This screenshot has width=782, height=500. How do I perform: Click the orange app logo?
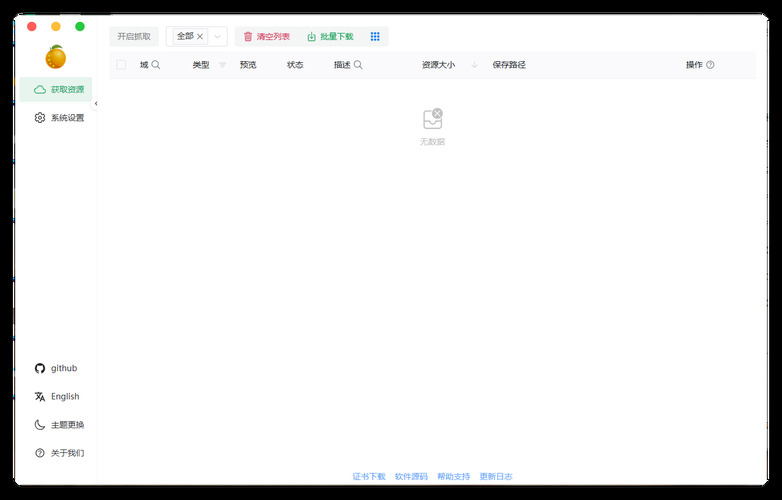56,57
